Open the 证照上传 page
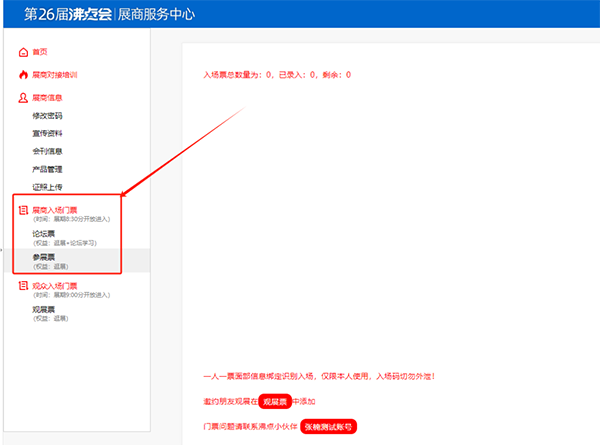 [47, 187]
